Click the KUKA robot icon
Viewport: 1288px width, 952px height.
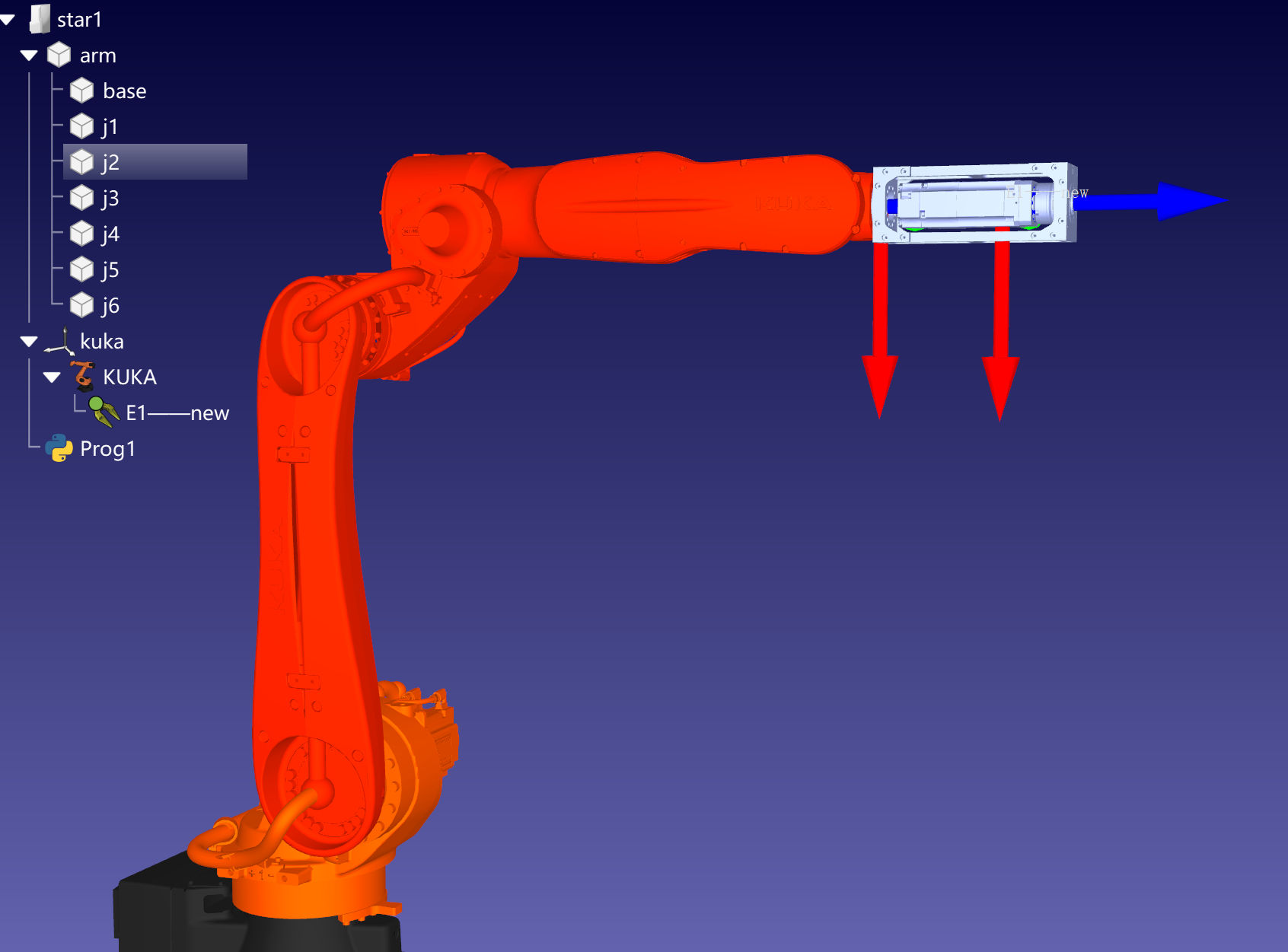coord(83,377)
